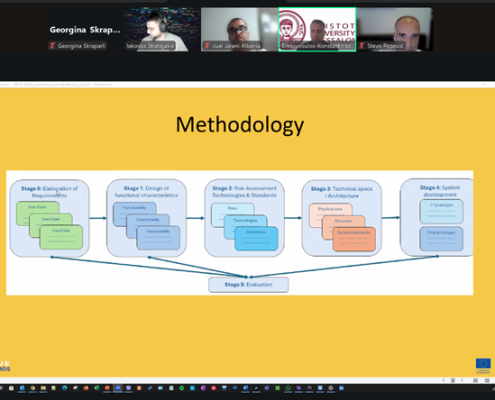This screenshot has width=495, height=400.
Task: Open the purple Viber taskbar icon
Action: [x=128, y=388]
